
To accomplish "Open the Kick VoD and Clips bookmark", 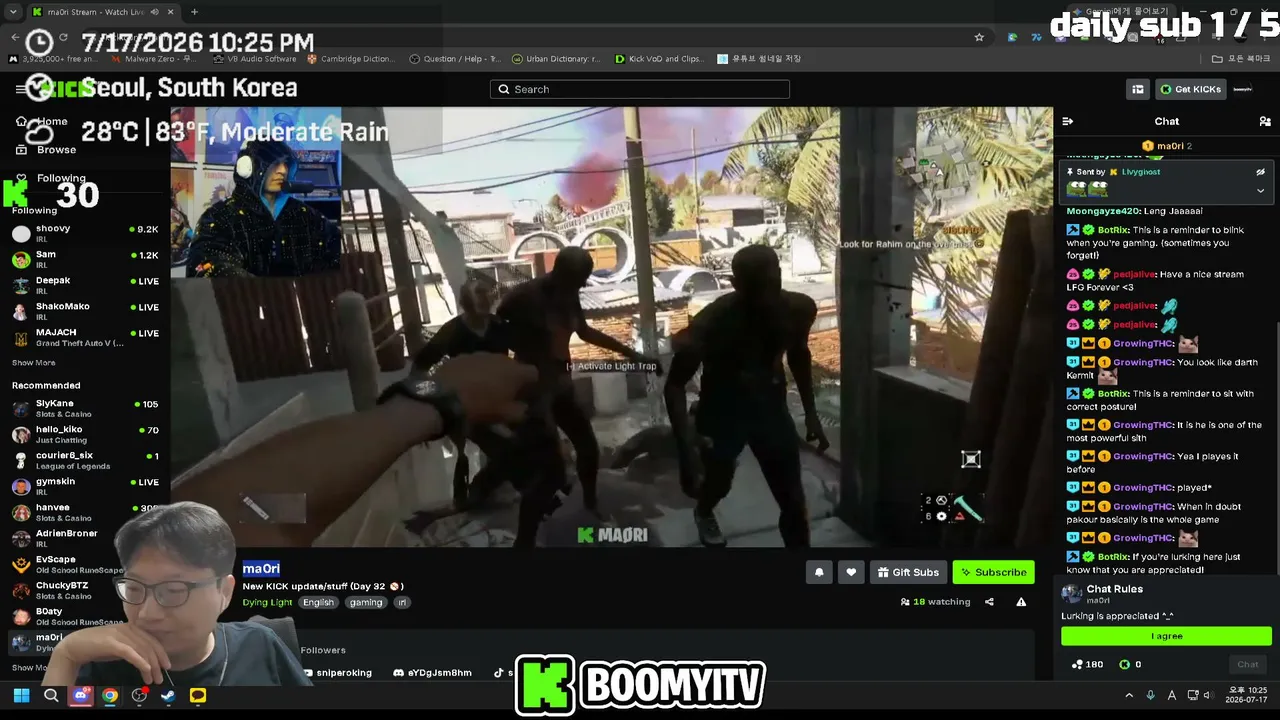I will (659, 59).
